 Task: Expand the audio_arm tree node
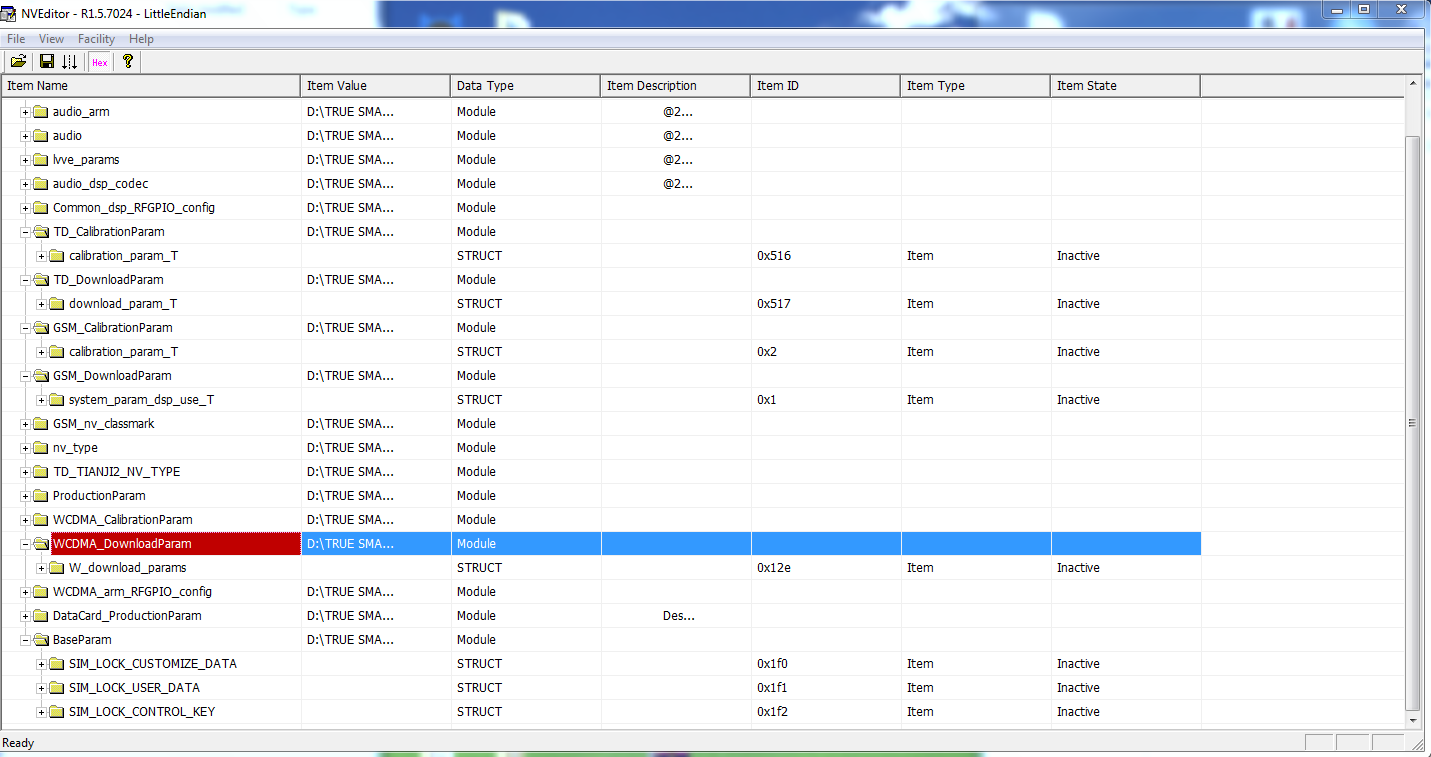point(26,112)
